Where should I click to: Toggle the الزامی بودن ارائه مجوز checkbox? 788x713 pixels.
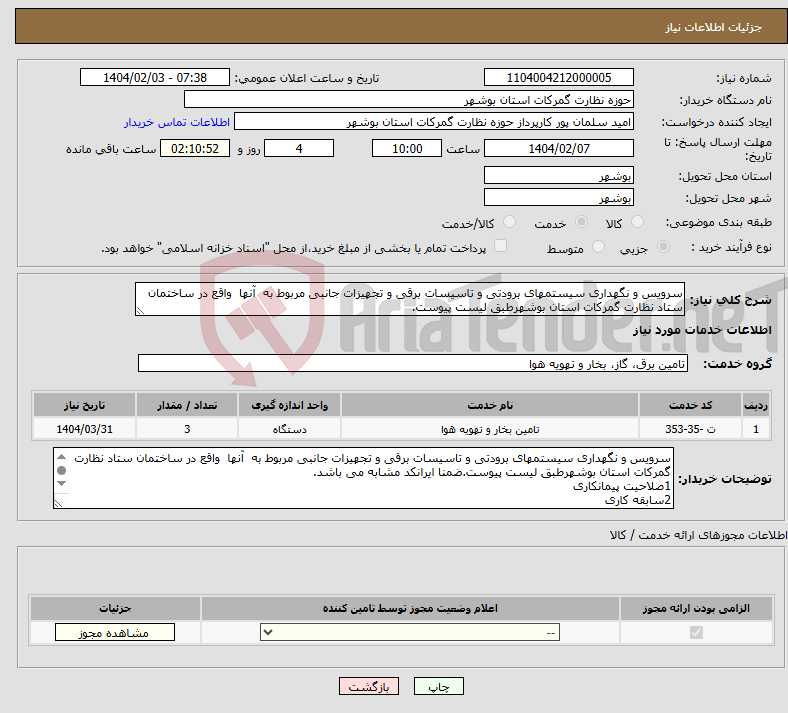696,633
